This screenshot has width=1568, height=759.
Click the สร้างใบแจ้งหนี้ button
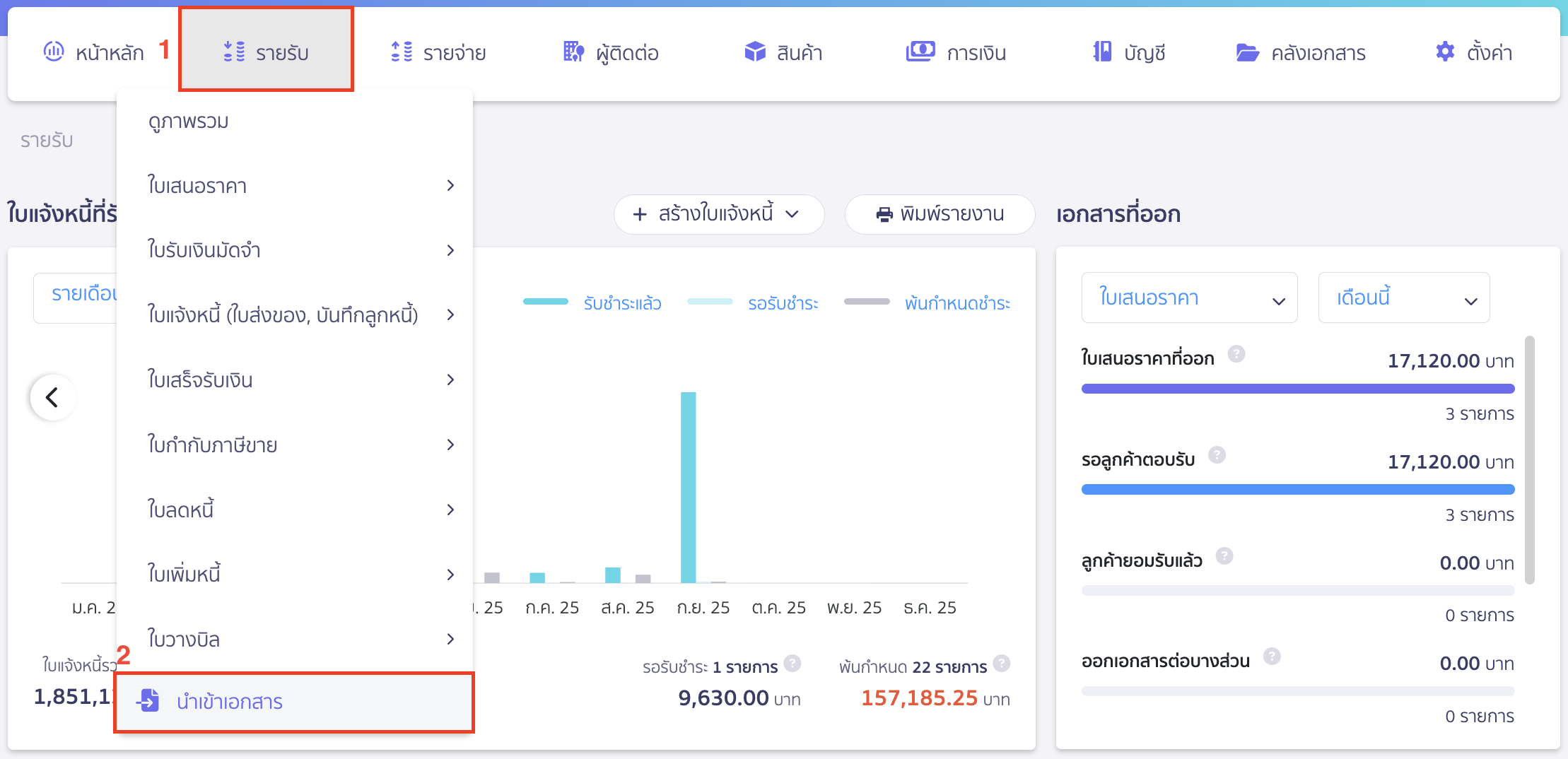tap(718, 214)
